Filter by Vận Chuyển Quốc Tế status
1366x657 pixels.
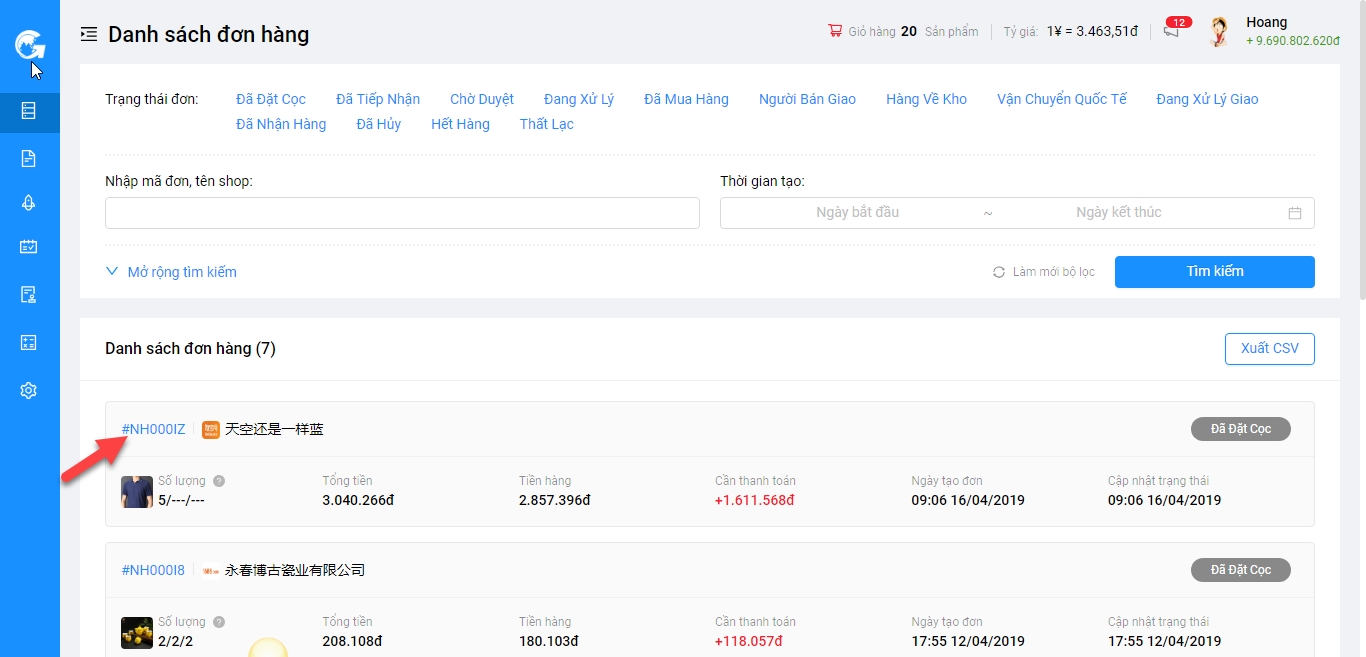[1061, 99]
